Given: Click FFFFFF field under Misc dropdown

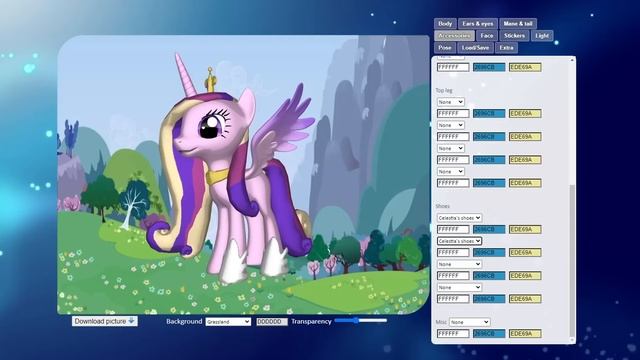Looking at the screenshot, I should tap(453, 333).
